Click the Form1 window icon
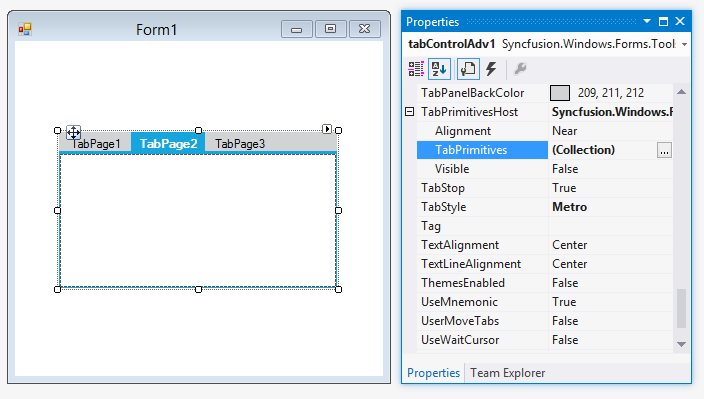 coord(25,30)
